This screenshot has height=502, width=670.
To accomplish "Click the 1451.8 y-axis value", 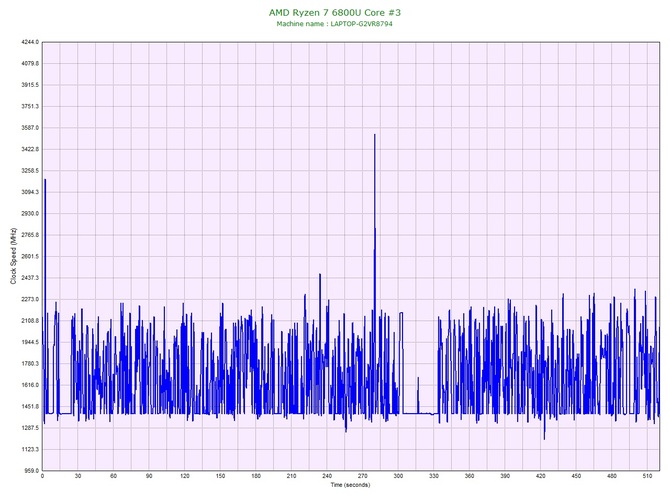I will point(30,407).
